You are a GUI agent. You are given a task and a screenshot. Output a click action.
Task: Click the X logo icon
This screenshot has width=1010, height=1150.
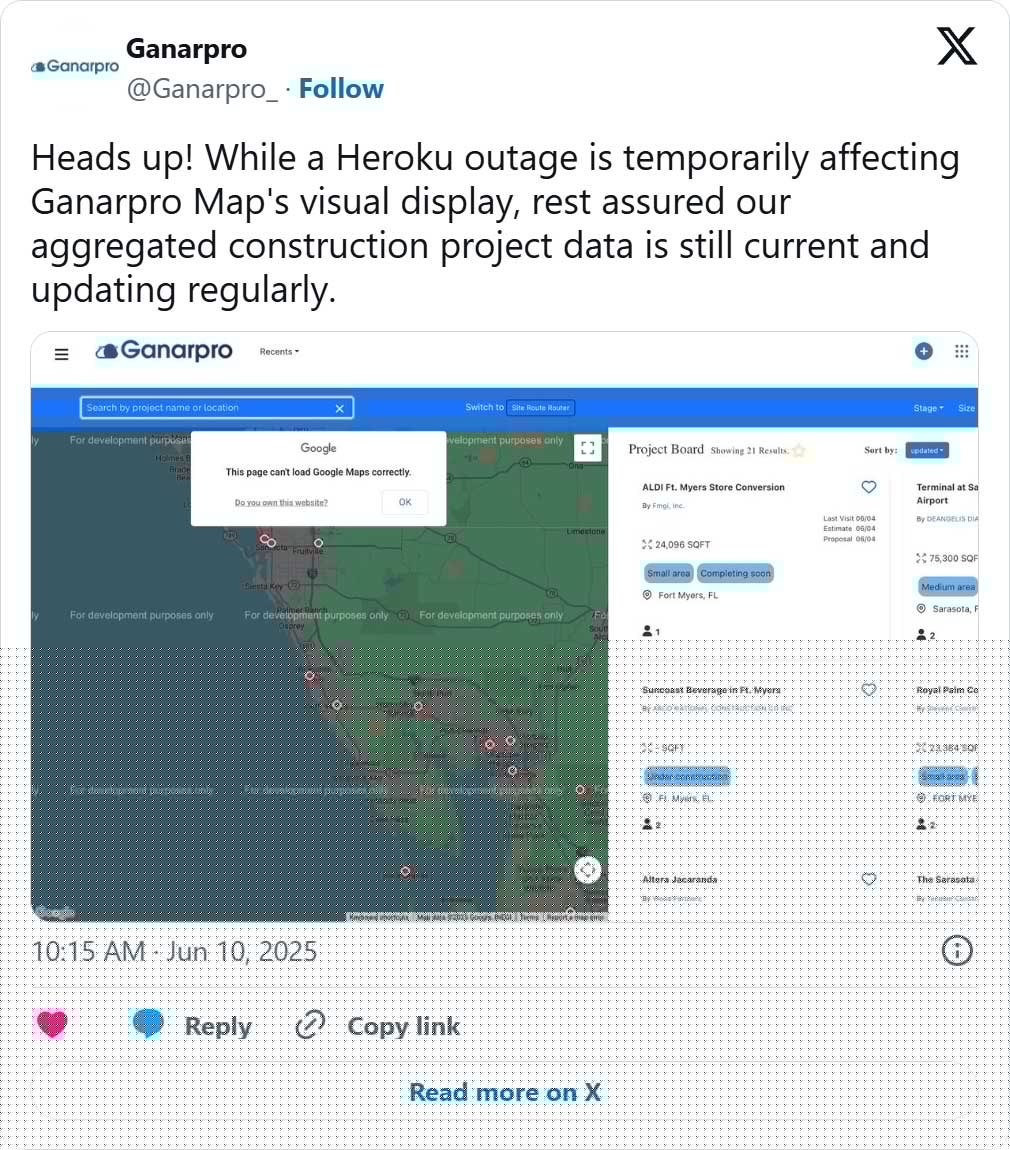956,46
